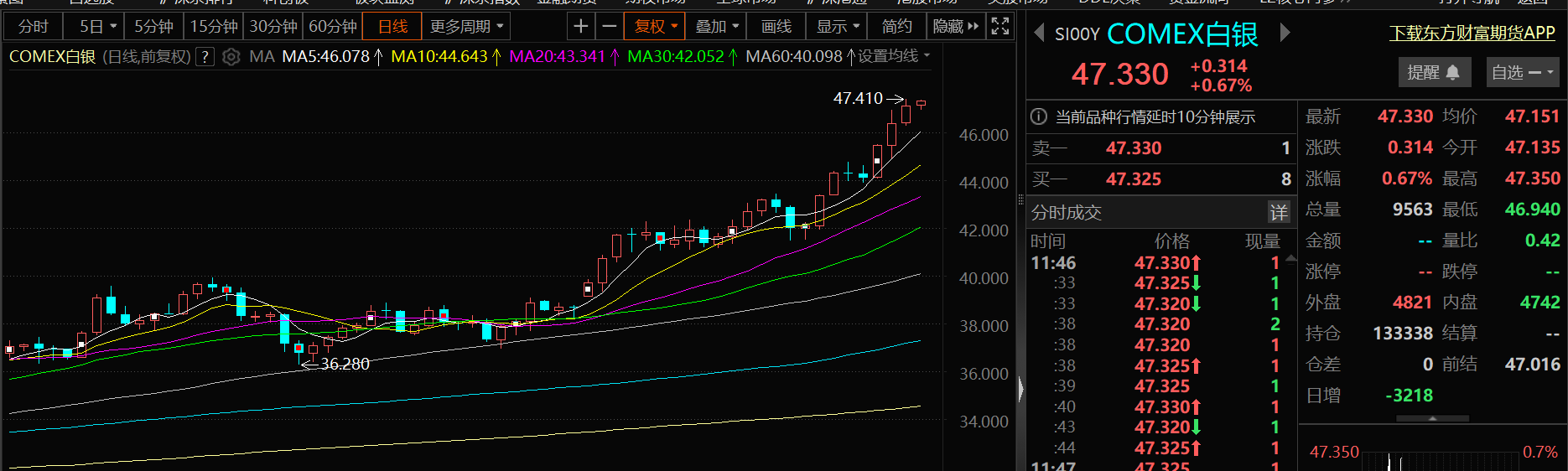Click 详 to view trade details
The width and height of the screenshot is (1568, 471).
tap(1279, 213)
